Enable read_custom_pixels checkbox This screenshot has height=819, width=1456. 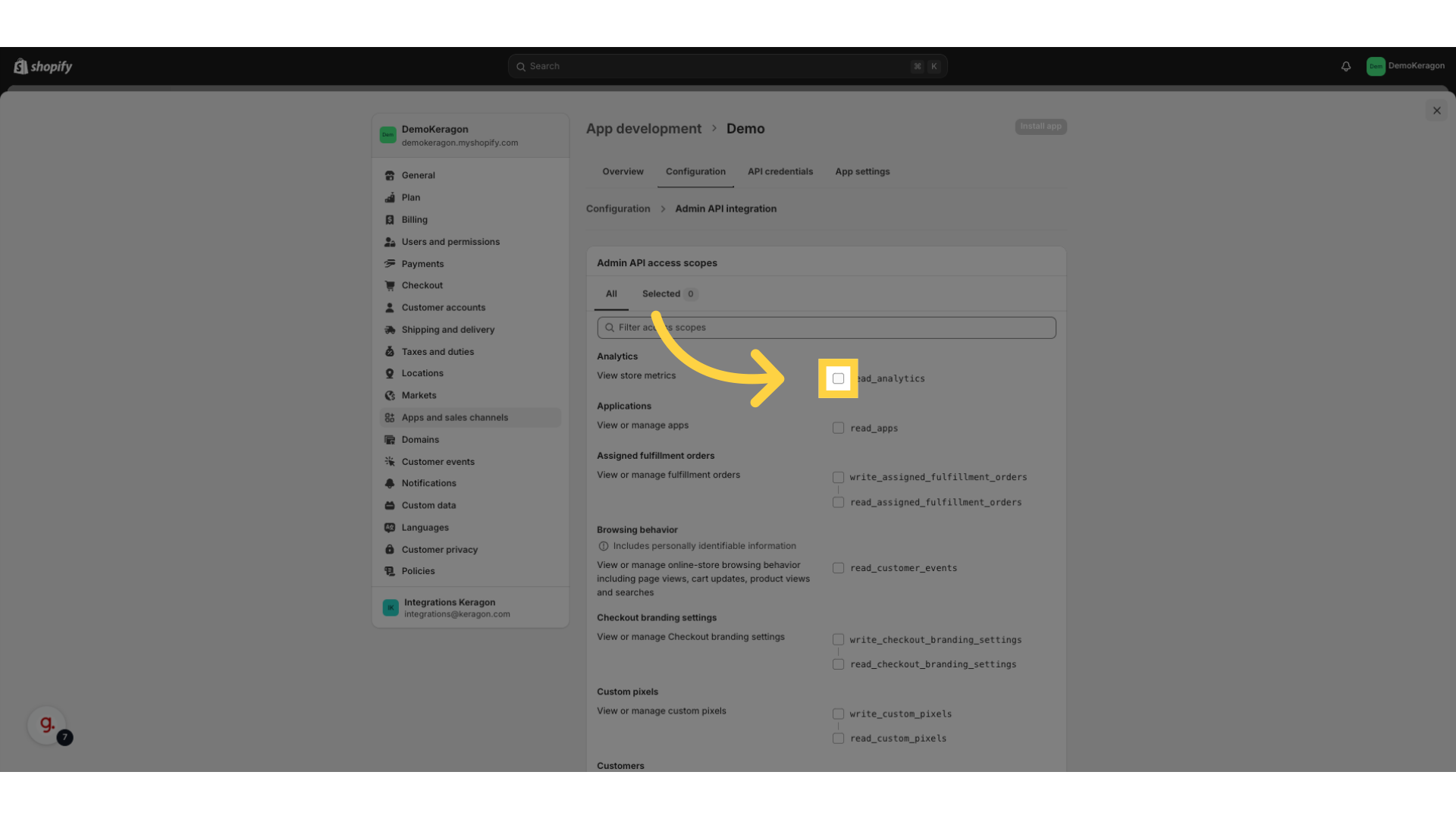click(838, 739)
